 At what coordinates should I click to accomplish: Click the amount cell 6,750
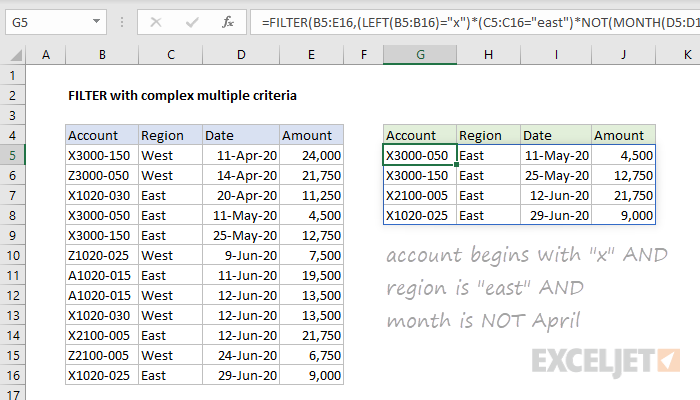(x=312, y=355)
